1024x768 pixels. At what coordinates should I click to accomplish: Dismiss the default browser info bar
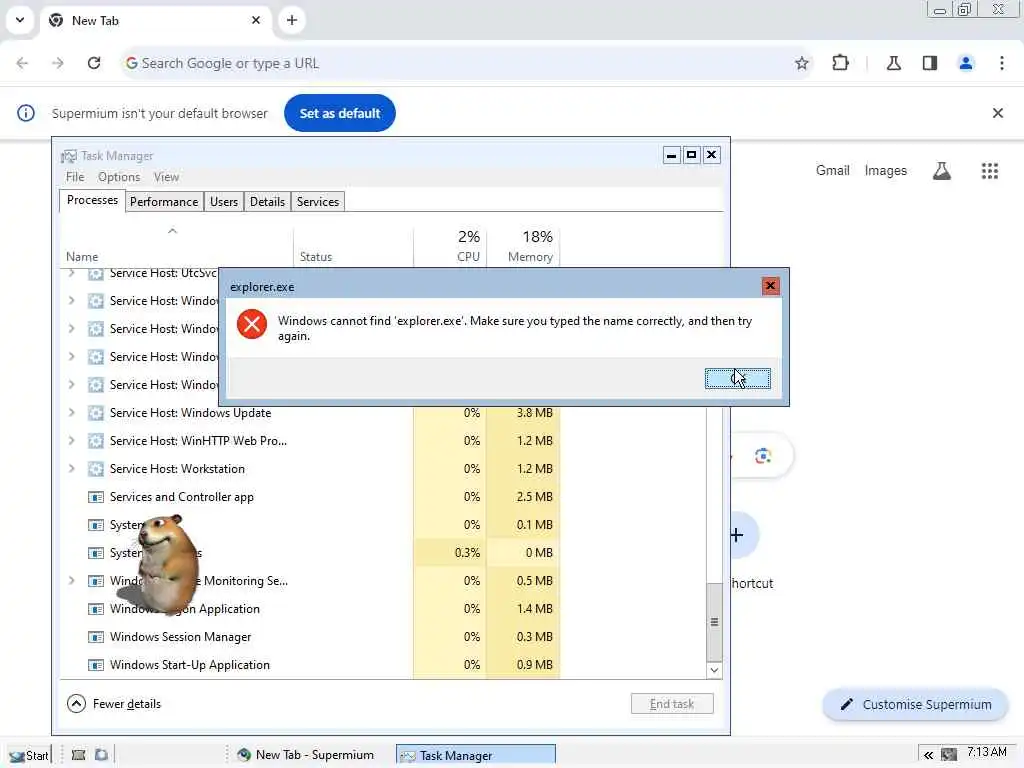997,113
